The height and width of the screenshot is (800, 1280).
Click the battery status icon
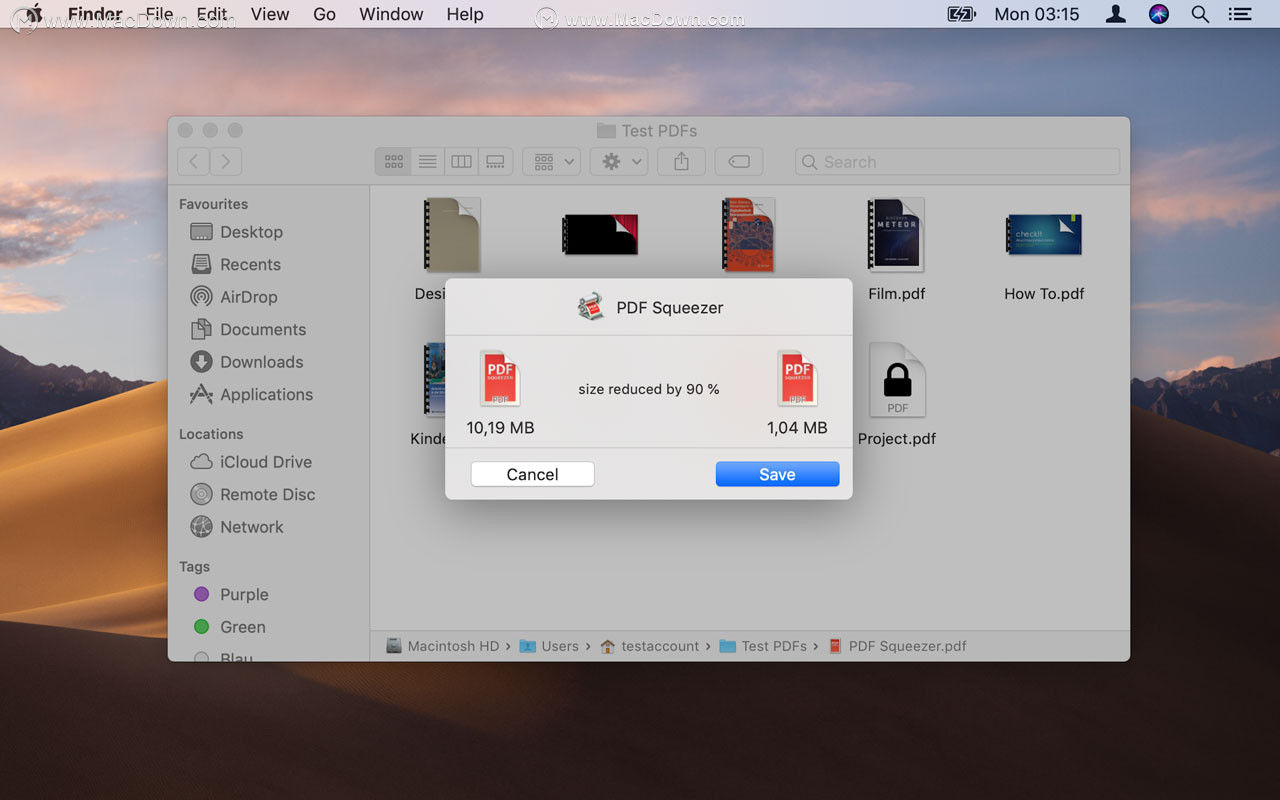click(961, 14)
